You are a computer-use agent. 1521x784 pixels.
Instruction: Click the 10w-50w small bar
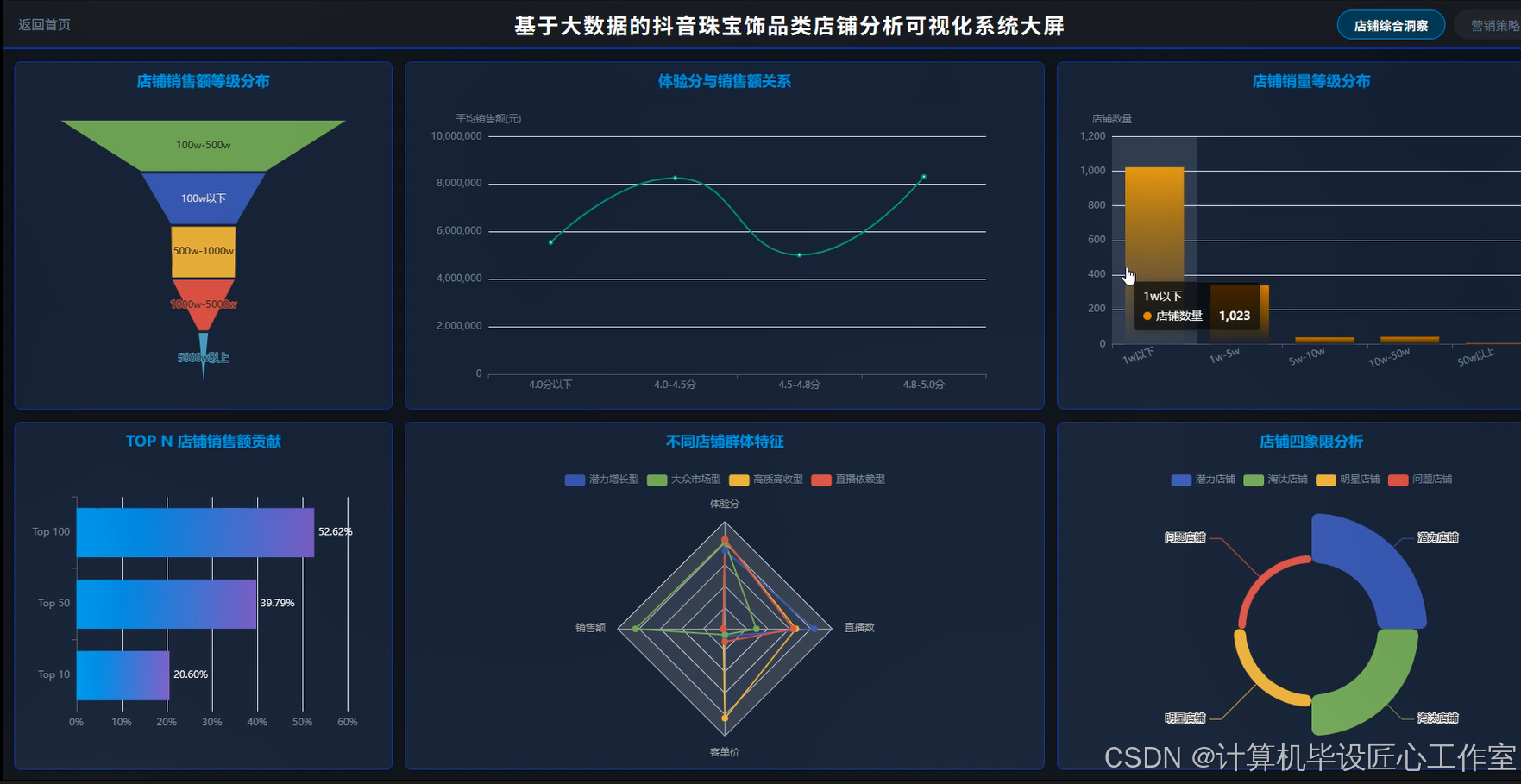click(1410, 340)
